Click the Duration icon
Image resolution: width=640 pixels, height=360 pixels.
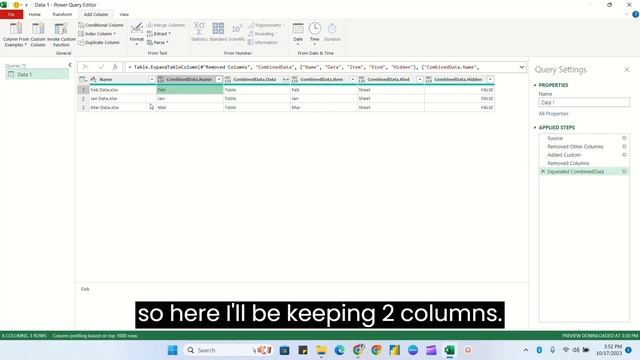point(332,29)
